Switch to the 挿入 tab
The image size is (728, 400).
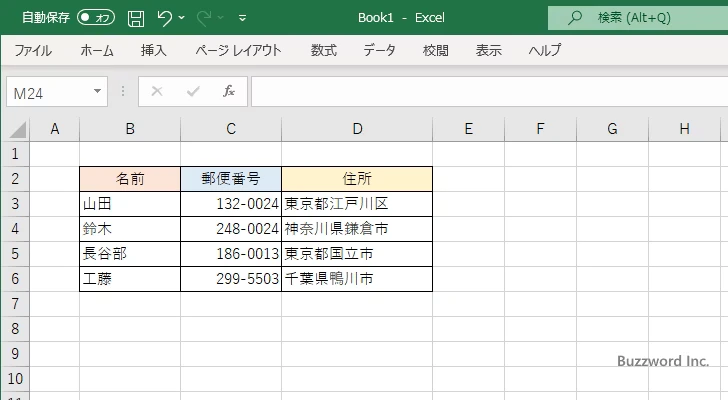(154, 50)
